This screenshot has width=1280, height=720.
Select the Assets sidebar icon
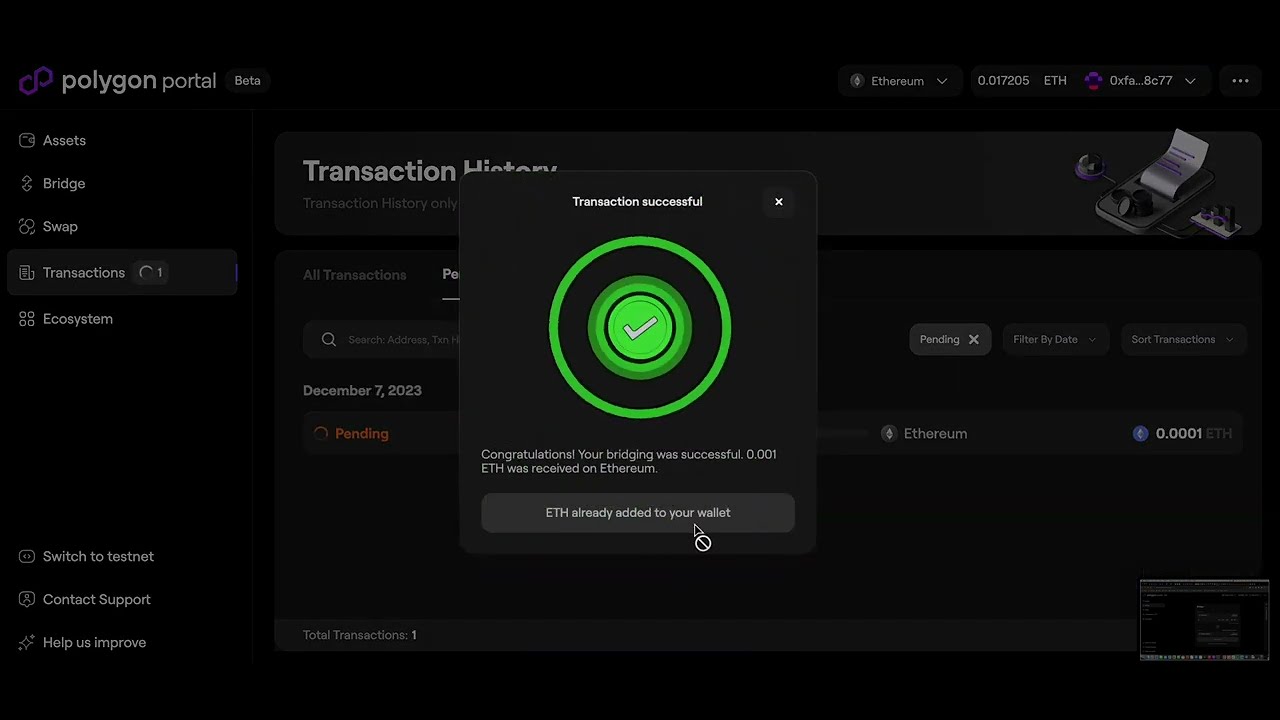[27, 140]
